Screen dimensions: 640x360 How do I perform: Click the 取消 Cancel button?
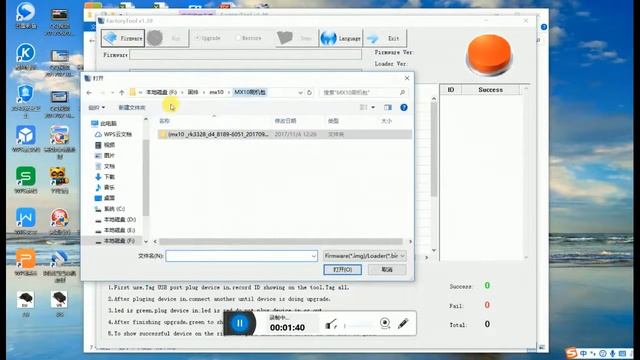(387, 269)
